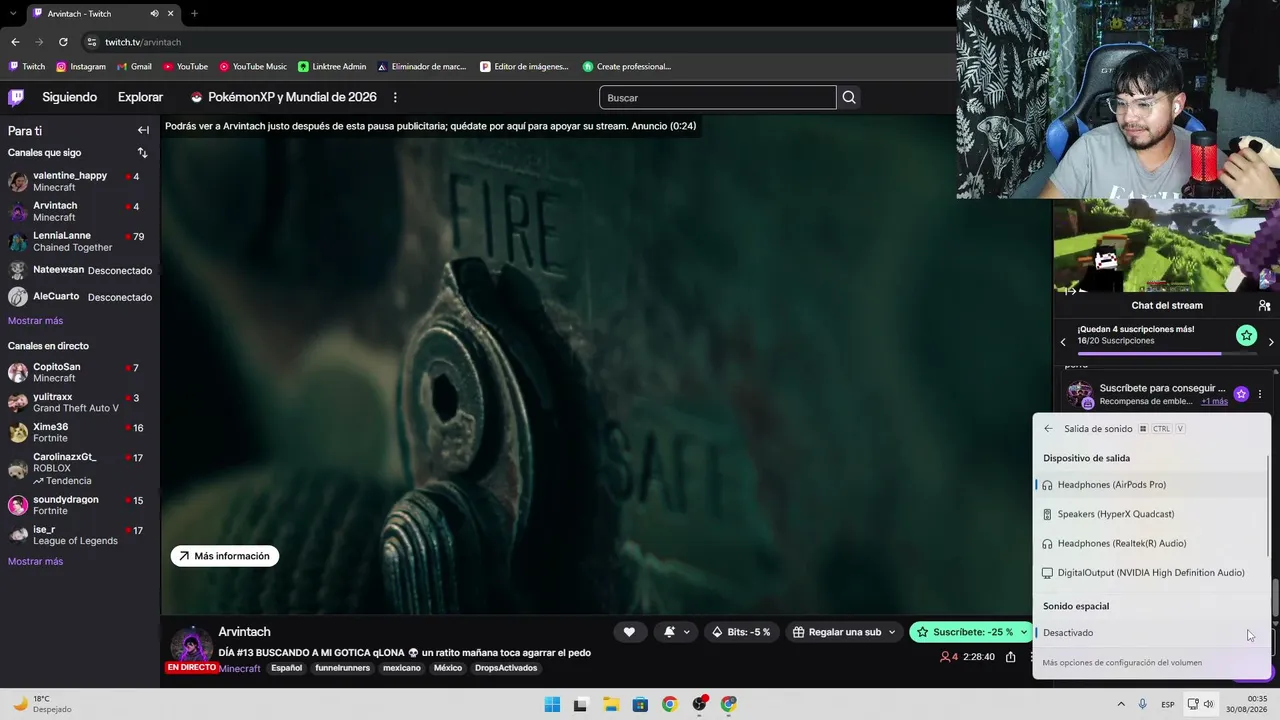Open the Minecraft stream preview thumbnail
The height and width of the screenshot is (720, 1280).
pos(1166,245)
